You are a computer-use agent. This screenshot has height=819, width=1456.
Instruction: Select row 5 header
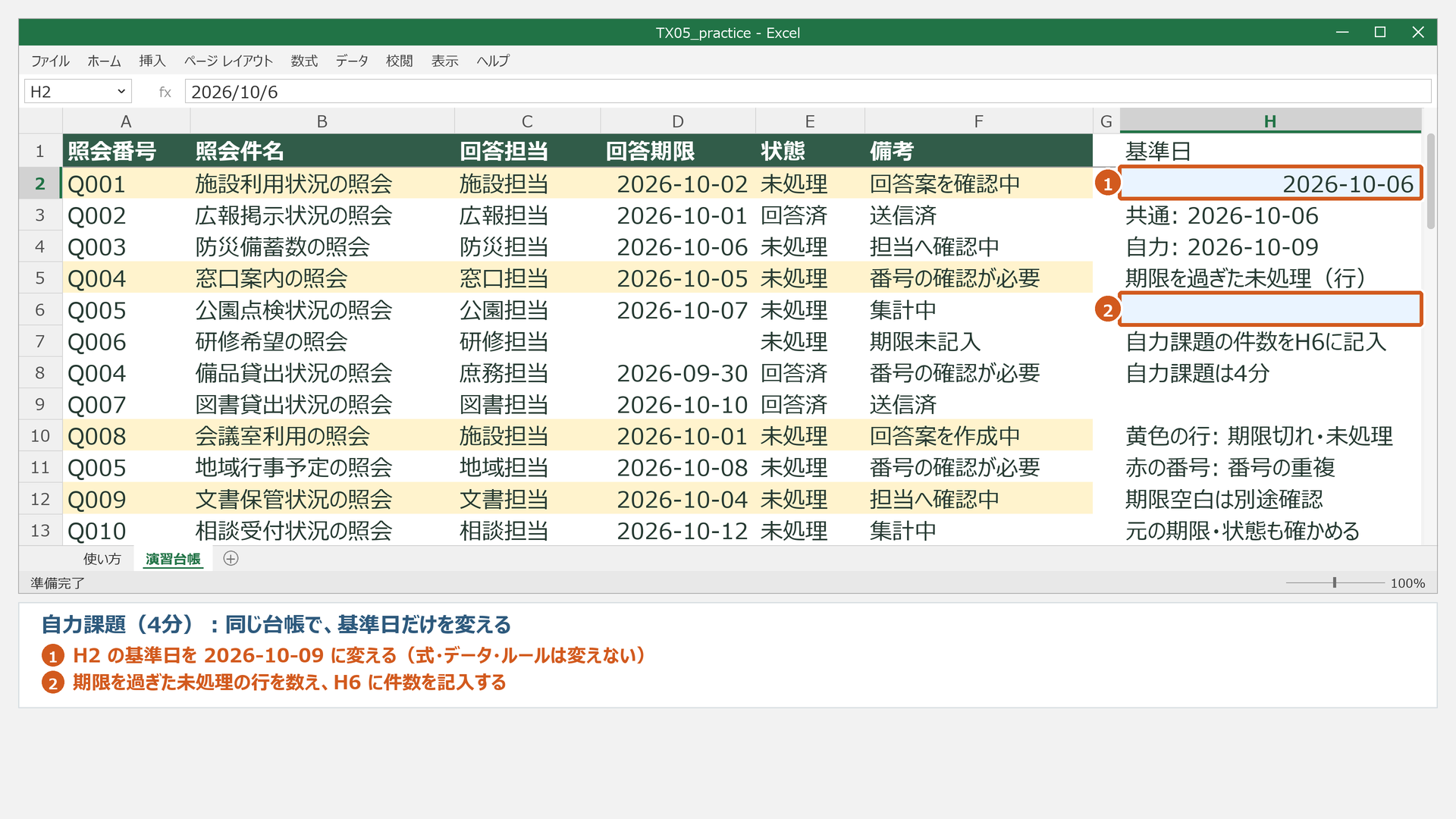40,278
